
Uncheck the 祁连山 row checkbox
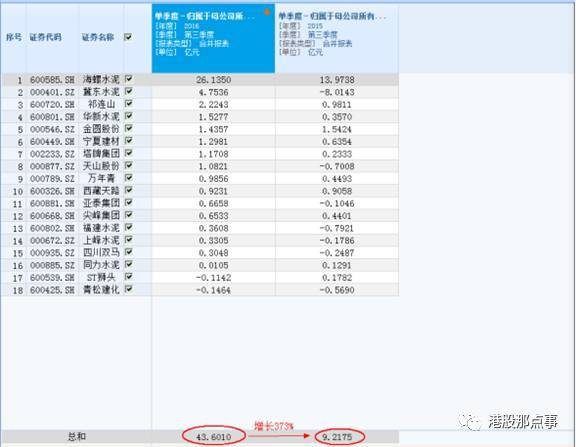129,104
